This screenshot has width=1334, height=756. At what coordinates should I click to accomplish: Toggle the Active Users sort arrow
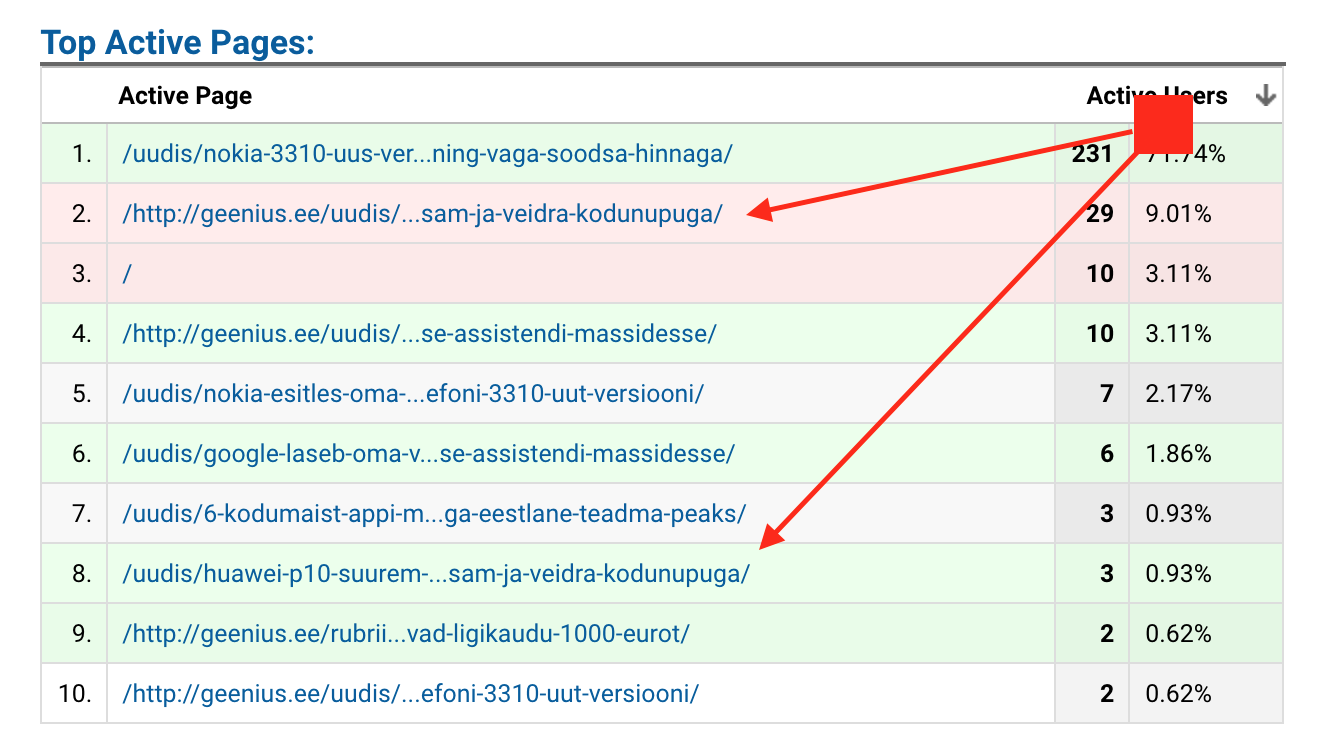point(1266,95)
